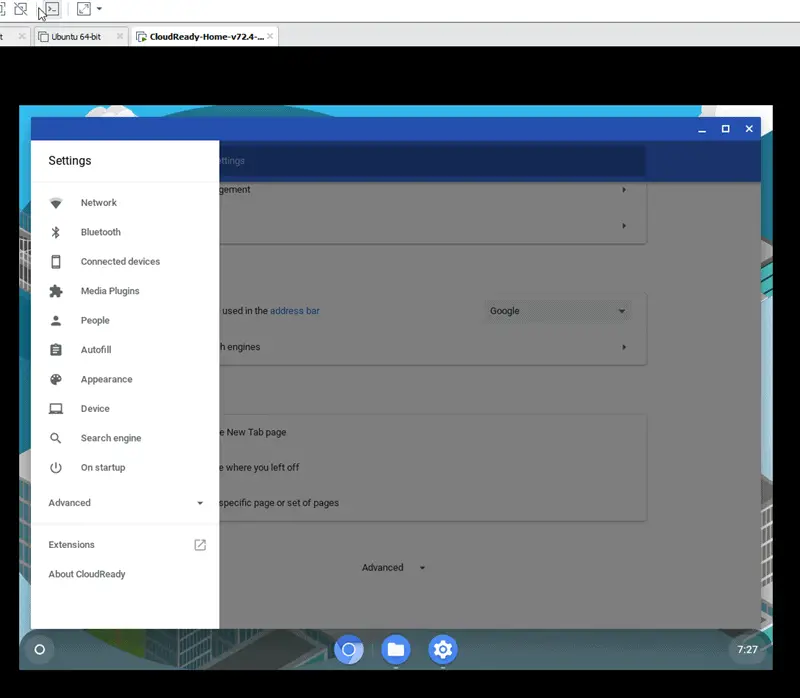Close the Ubuntu 64-bit tab
This screenshot has height=698, width=800.
coord(119,36)
